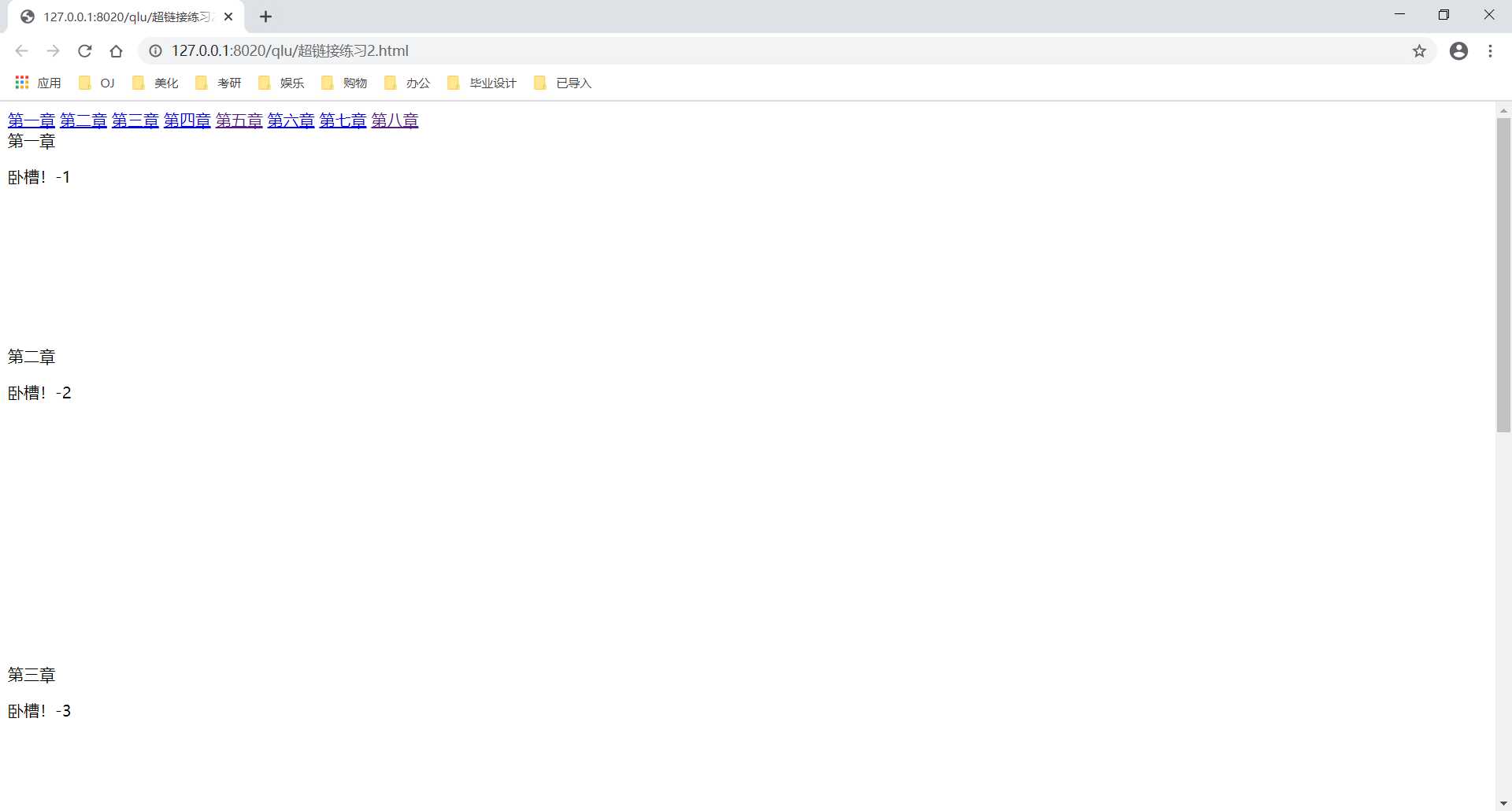Open Chrome's three-dot menu
This screenshot has width=1512, height=811.
pyautogui.click(x=1491, y=51)
